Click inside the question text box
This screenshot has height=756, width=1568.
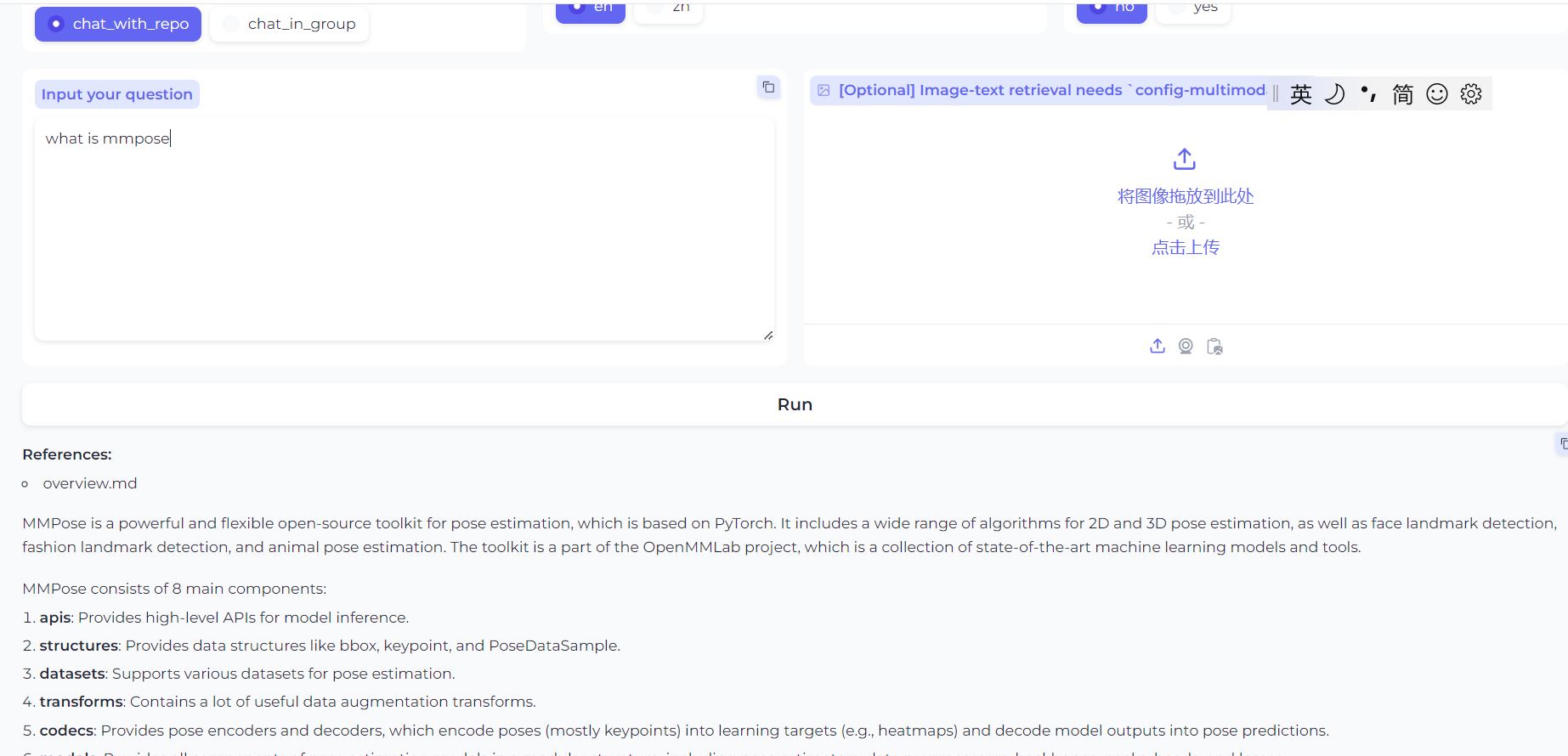point(405,229)
